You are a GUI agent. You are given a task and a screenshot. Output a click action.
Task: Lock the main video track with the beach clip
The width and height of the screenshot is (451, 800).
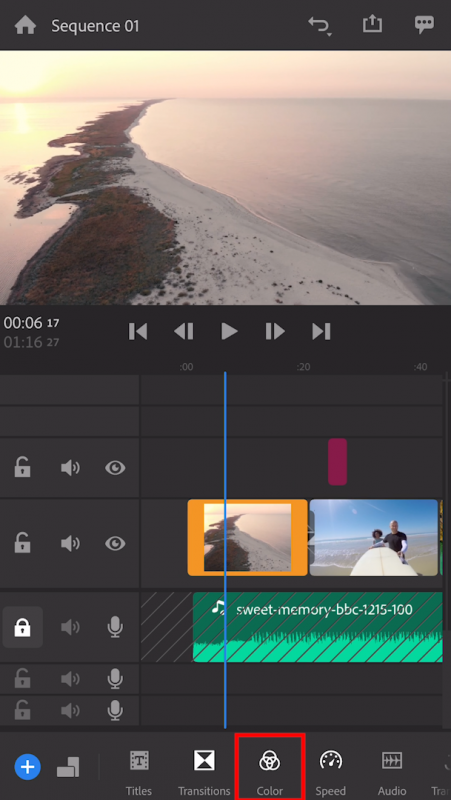coord(22,543)
